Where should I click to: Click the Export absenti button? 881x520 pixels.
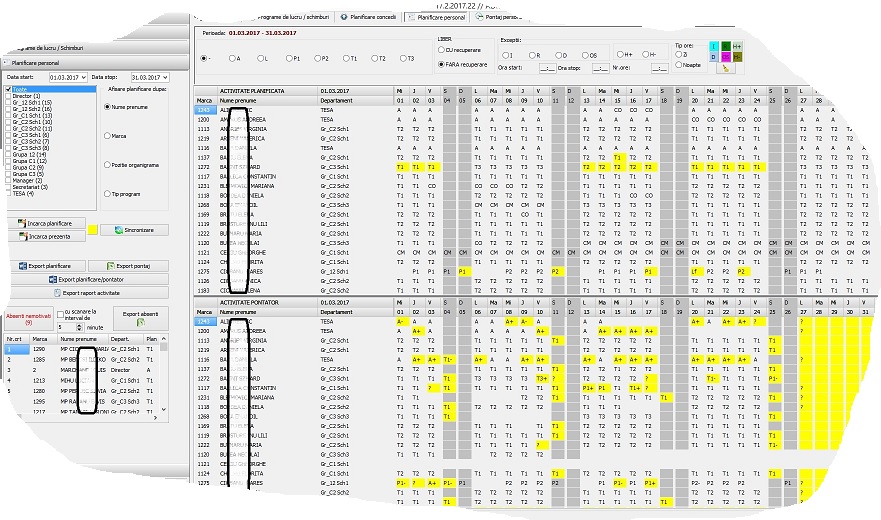[140, 319]
